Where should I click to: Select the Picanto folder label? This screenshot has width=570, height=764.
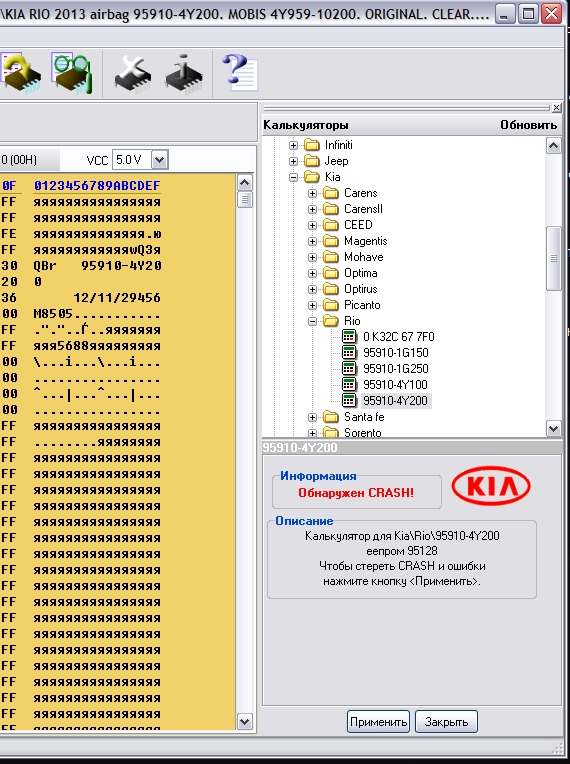pyautogui.click(x=362, y=305)
